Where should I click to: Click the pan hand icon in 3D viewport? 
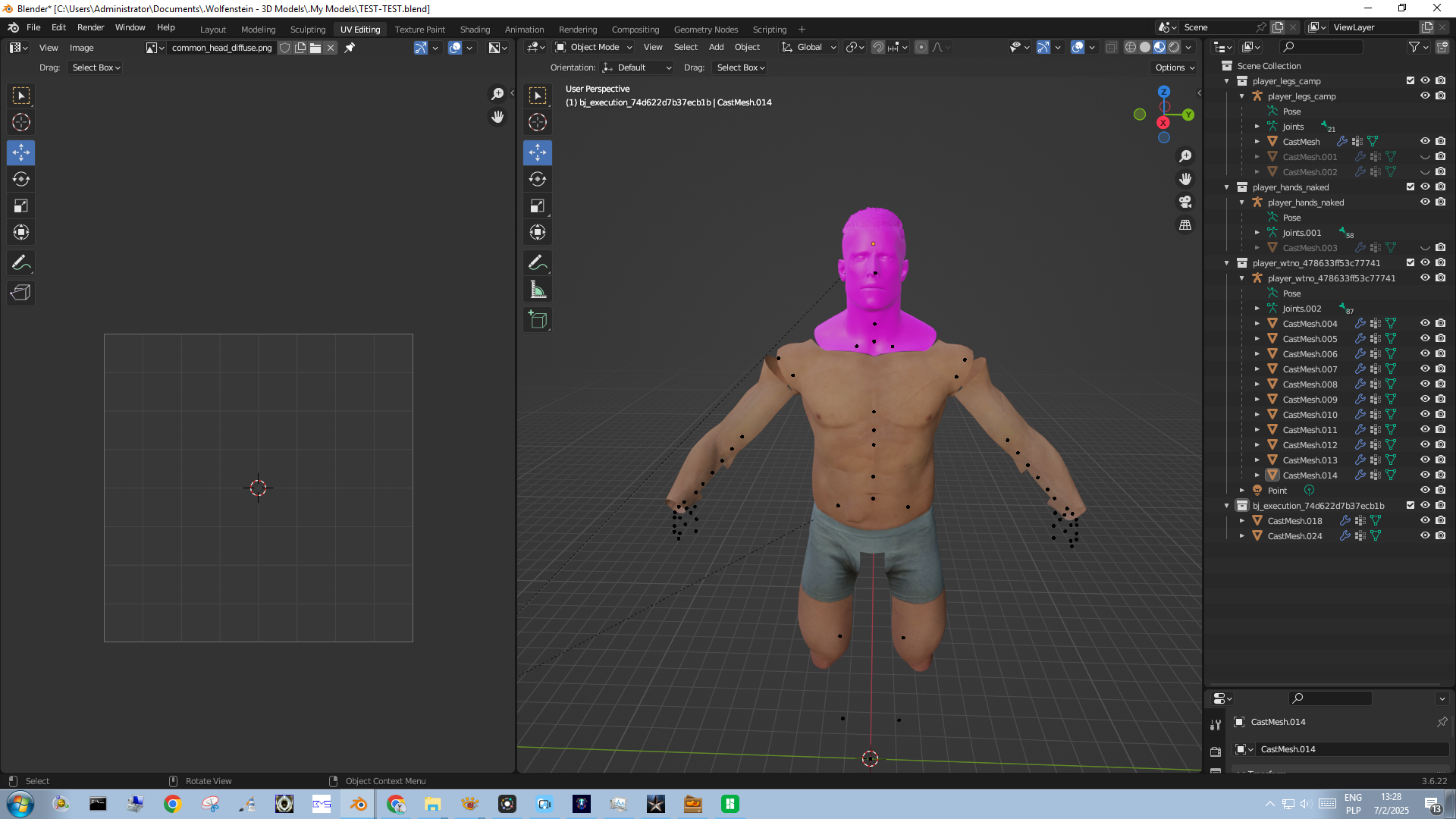click(1185, 179)
